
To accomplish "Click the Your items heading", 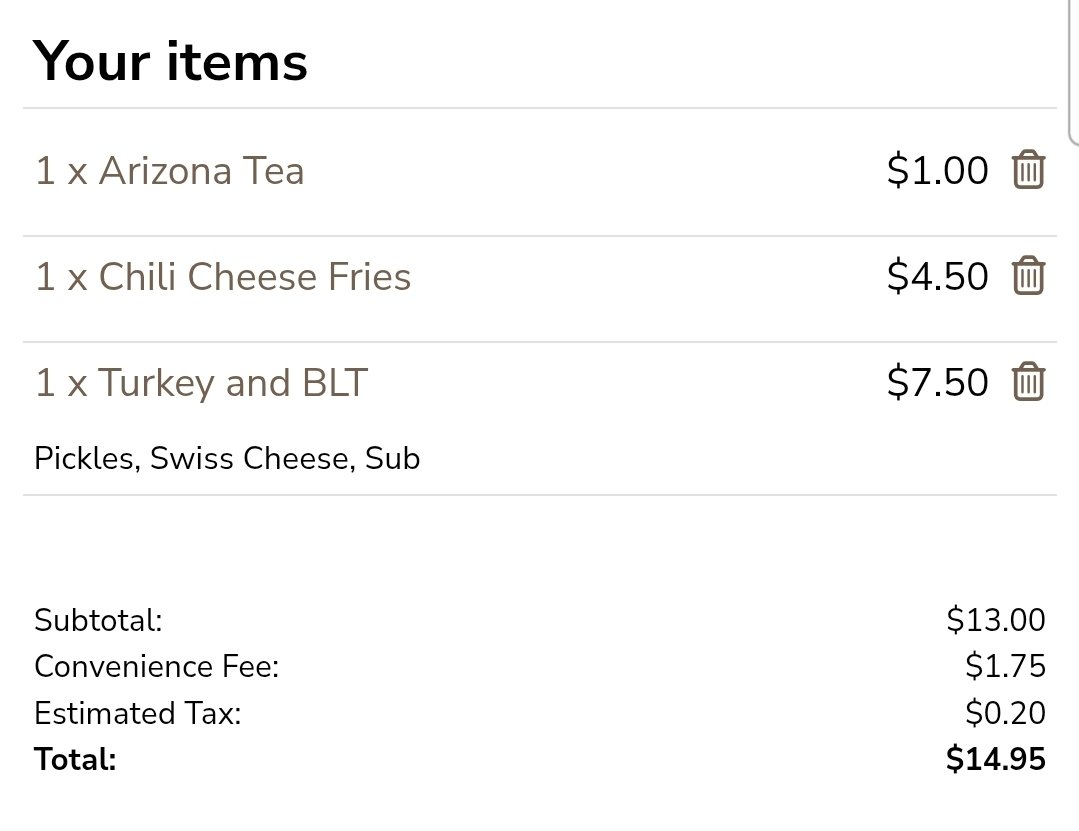I will click(x=171, y=61).
